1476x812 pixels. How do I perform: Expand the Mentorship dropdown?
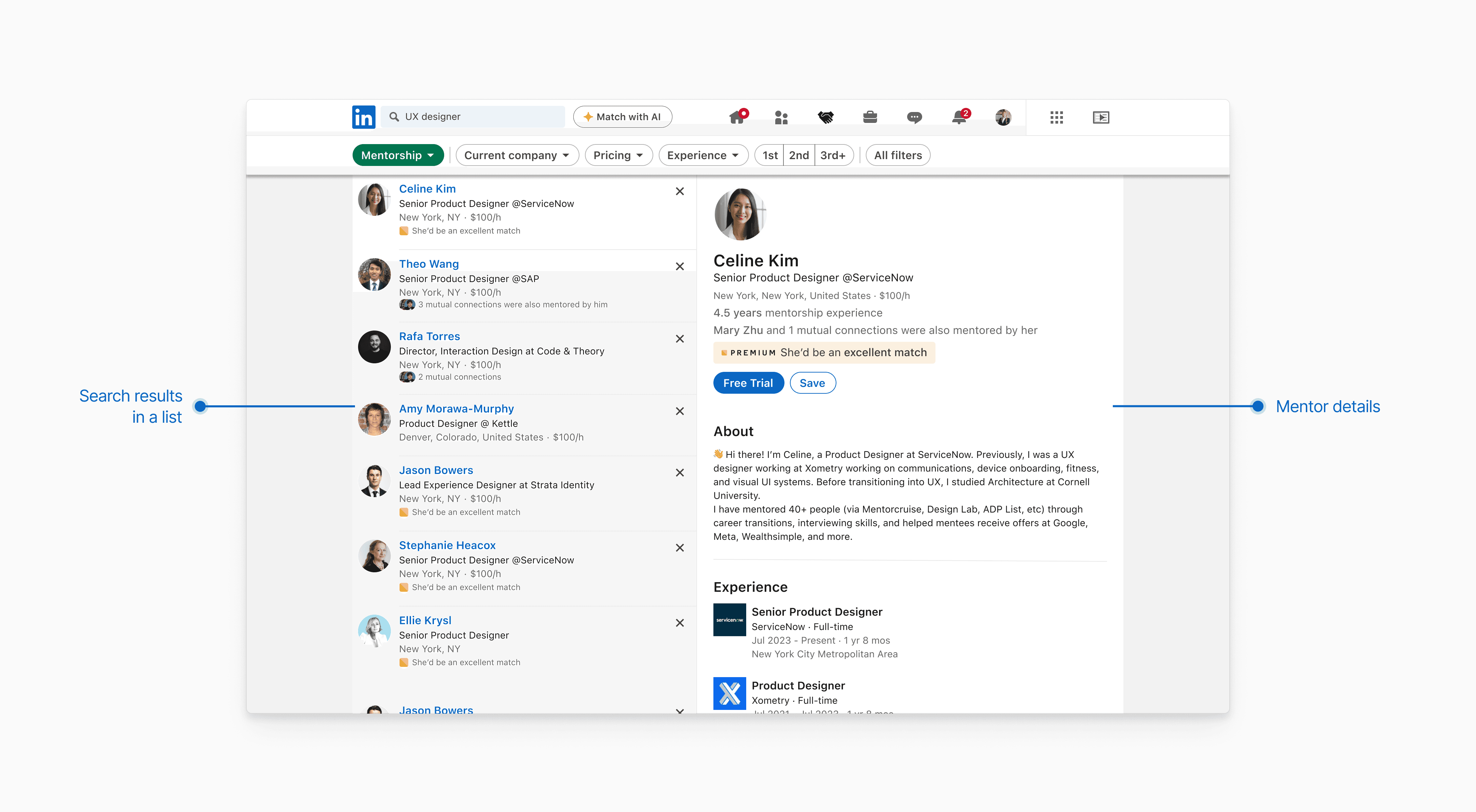(398, 155)
